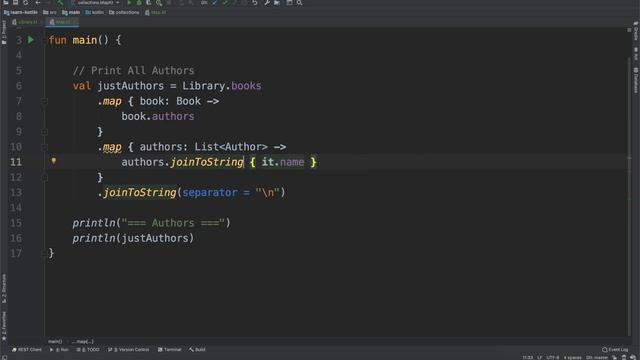Viewport: 640px width, 360px height.
Task: Open the Terminal tool window
Action: click(169, 350)
